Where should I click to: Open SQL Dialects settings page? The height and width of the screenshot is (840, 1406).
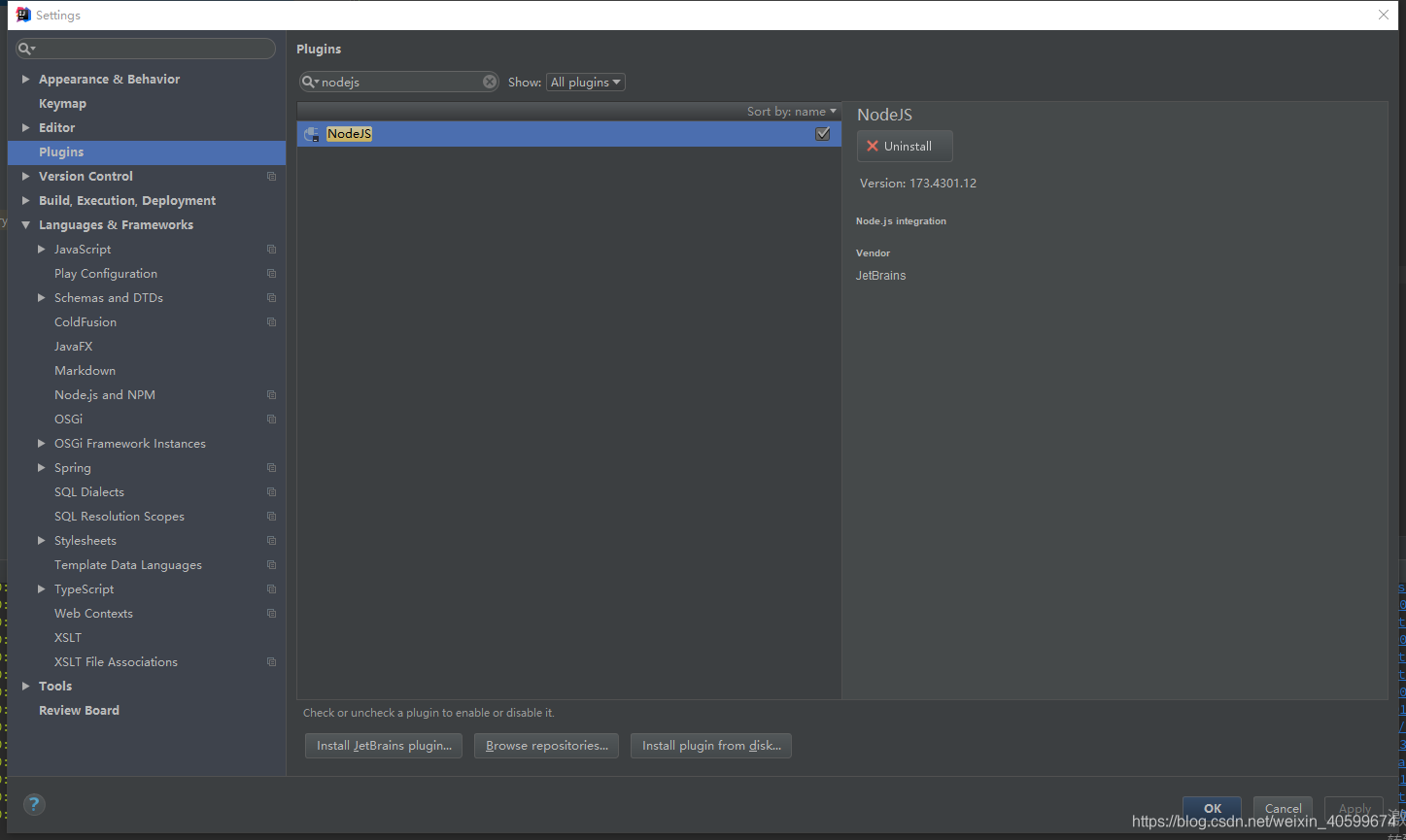click(89, 491)
